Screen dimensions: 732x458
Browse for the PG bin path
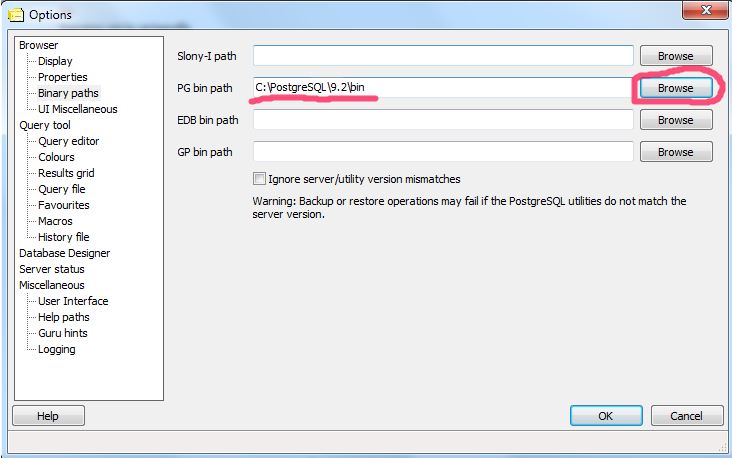[676, 88]
